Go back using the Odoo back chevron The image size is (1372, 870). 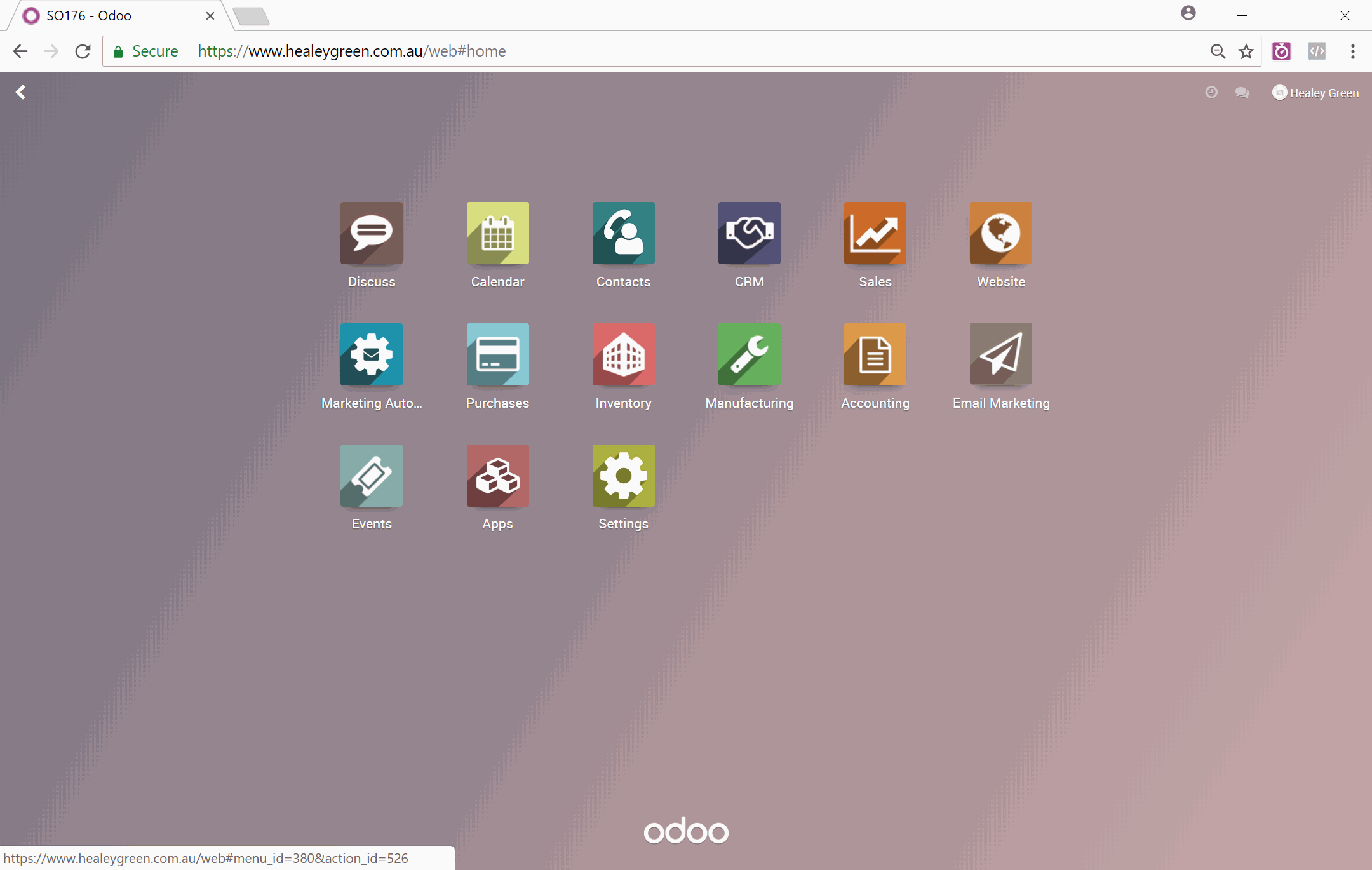(21, 93)
